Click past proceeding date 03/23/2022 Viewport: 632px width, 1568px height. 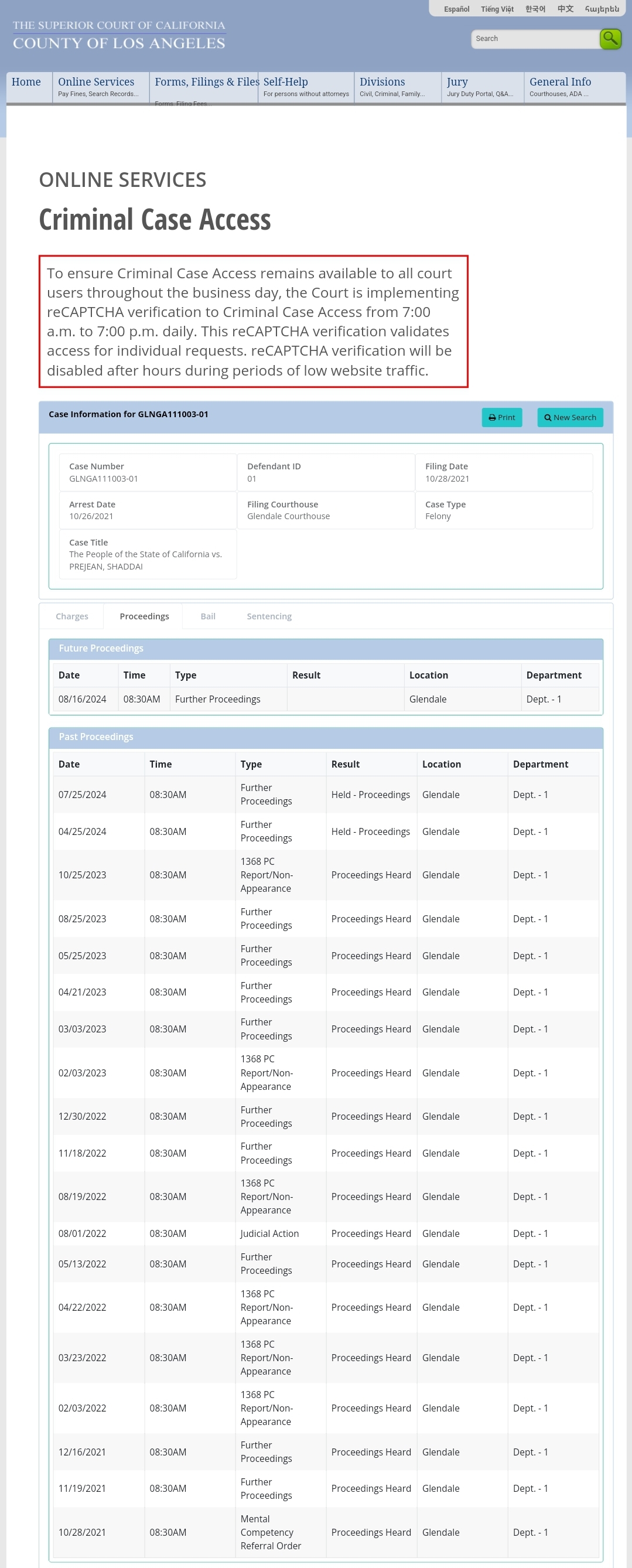pos(82,1358)
